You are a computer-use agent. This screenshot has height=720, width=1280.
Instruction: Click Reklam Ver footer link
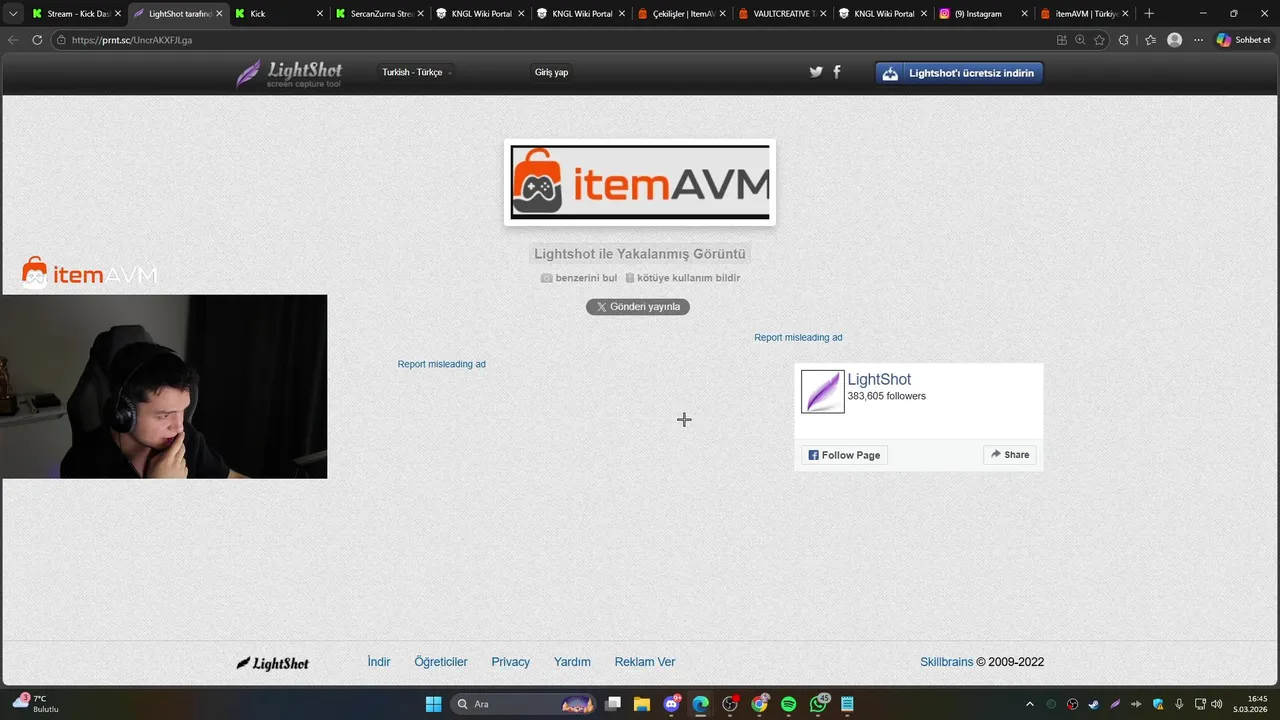pos(645,662)
